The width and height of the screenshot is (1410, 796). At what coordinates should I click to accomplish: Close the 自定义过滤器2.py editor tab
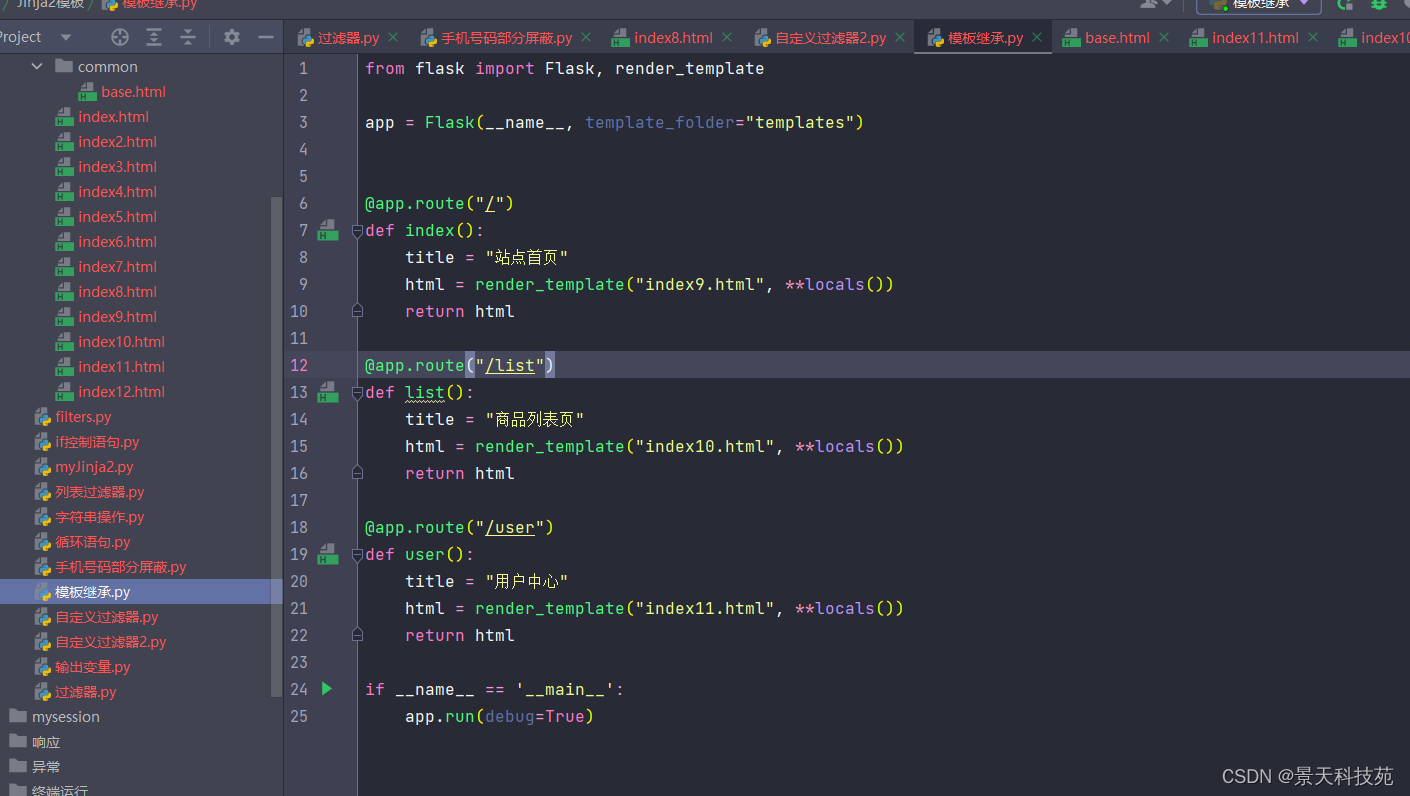point(900,38)
